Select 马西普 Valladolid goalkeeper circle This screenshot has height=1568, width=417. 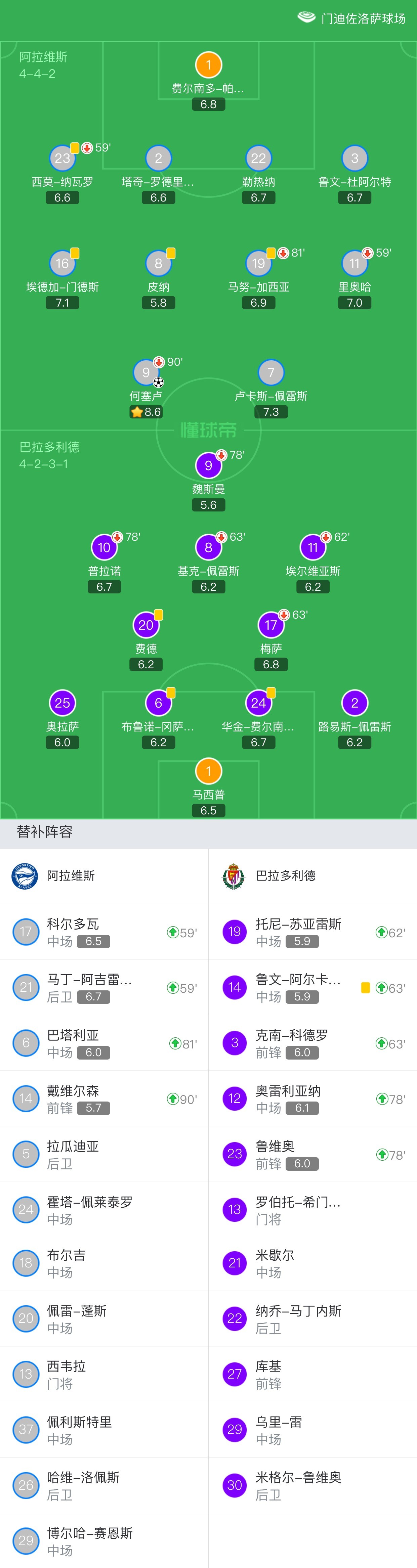click(208, 771)
